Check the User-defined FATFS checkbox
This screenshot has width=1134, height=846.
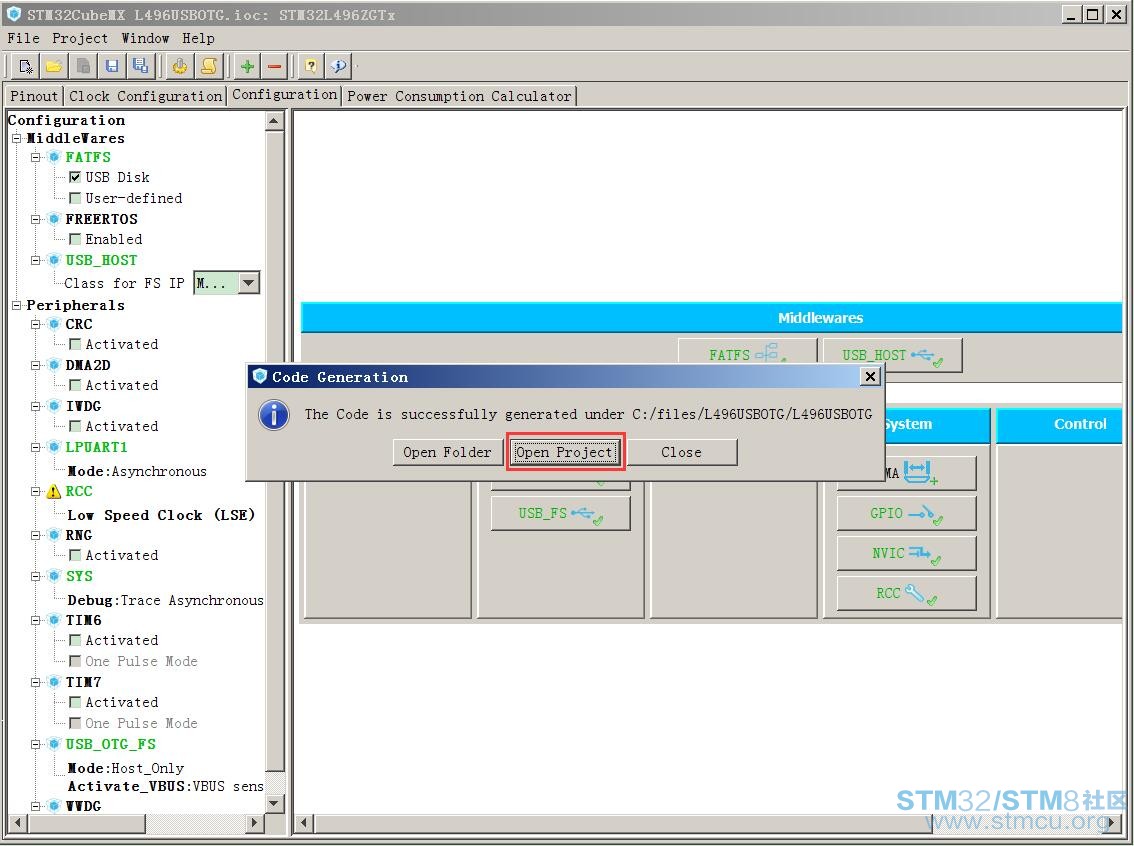coord(74,198)
